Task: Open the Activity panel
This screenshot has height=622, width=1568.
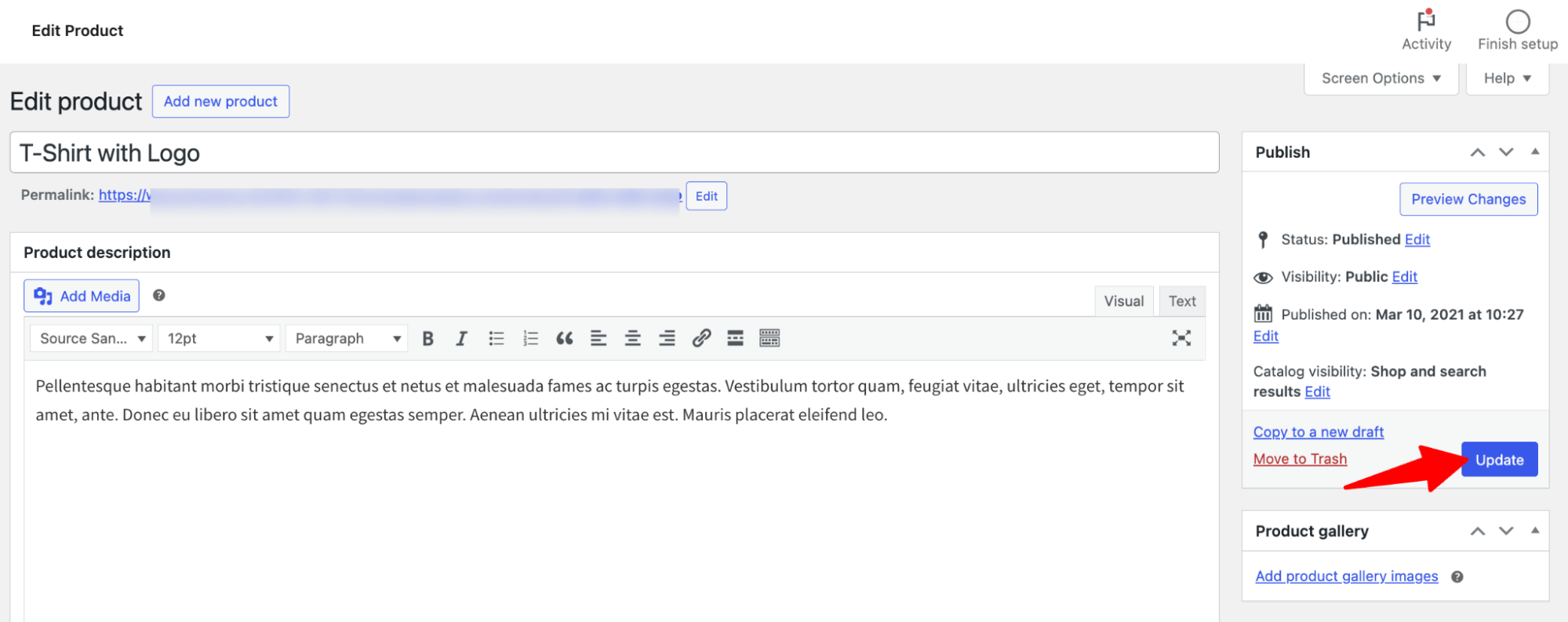Action: 1426,31
